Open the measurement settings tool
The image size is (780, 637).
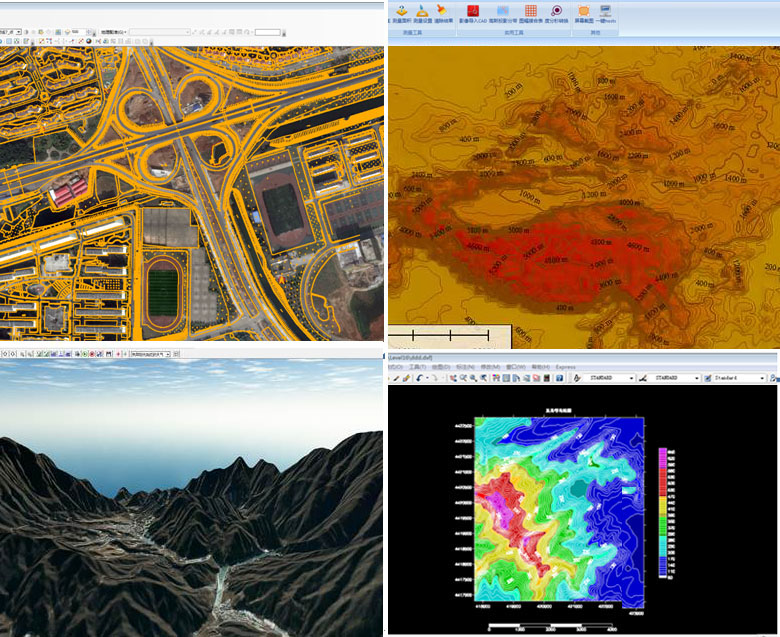pos(422,11)
